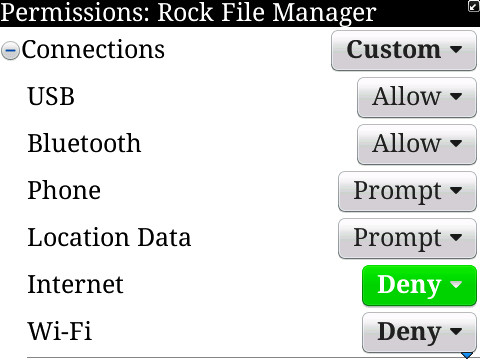Collapse the Connections section minus icon
Viewport: 480px width, 360px height.
[10, 51]
